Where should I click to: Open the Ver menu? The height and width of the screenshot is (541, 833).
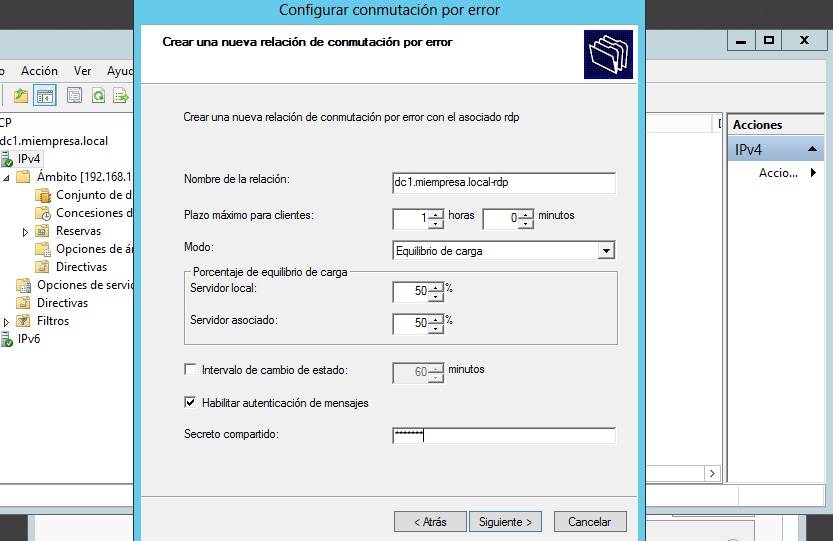click(x=83, y=71)
